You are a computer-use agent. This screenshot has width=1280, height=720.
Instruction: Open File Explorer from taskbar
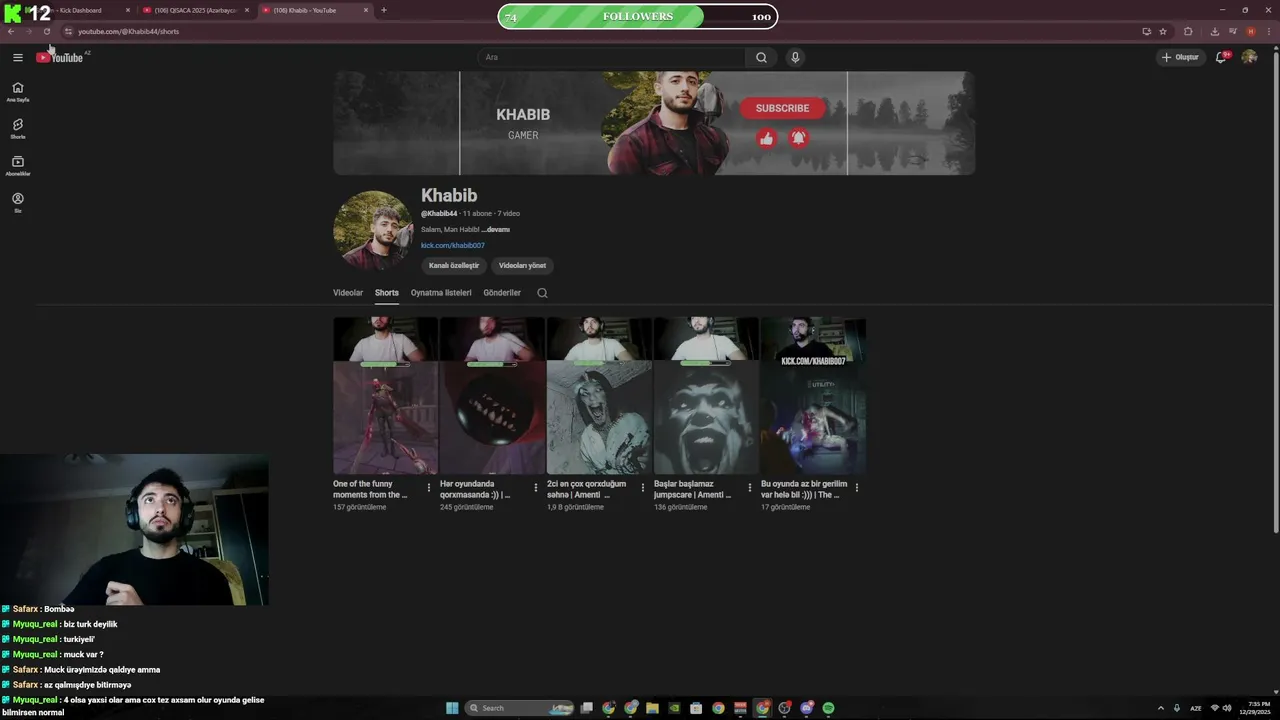point(652,708)
